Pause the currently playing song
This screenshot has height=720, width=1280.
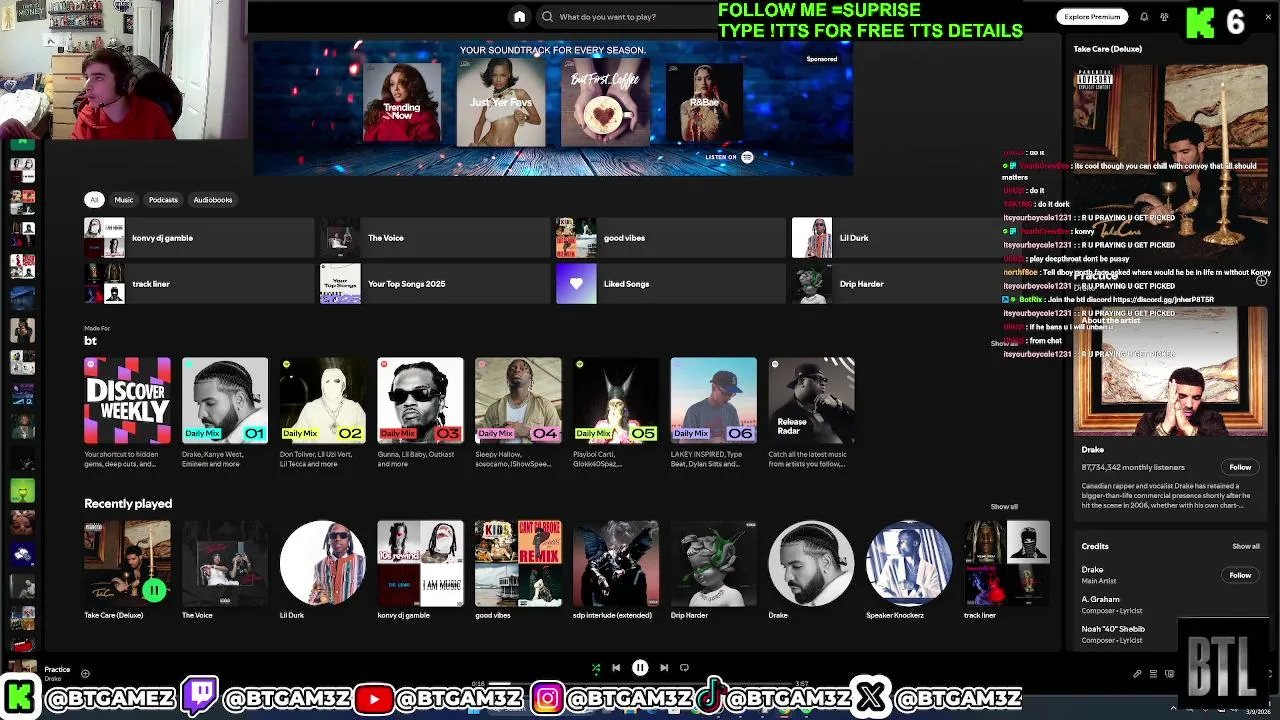pyautogui.click(x=640, y=668)
